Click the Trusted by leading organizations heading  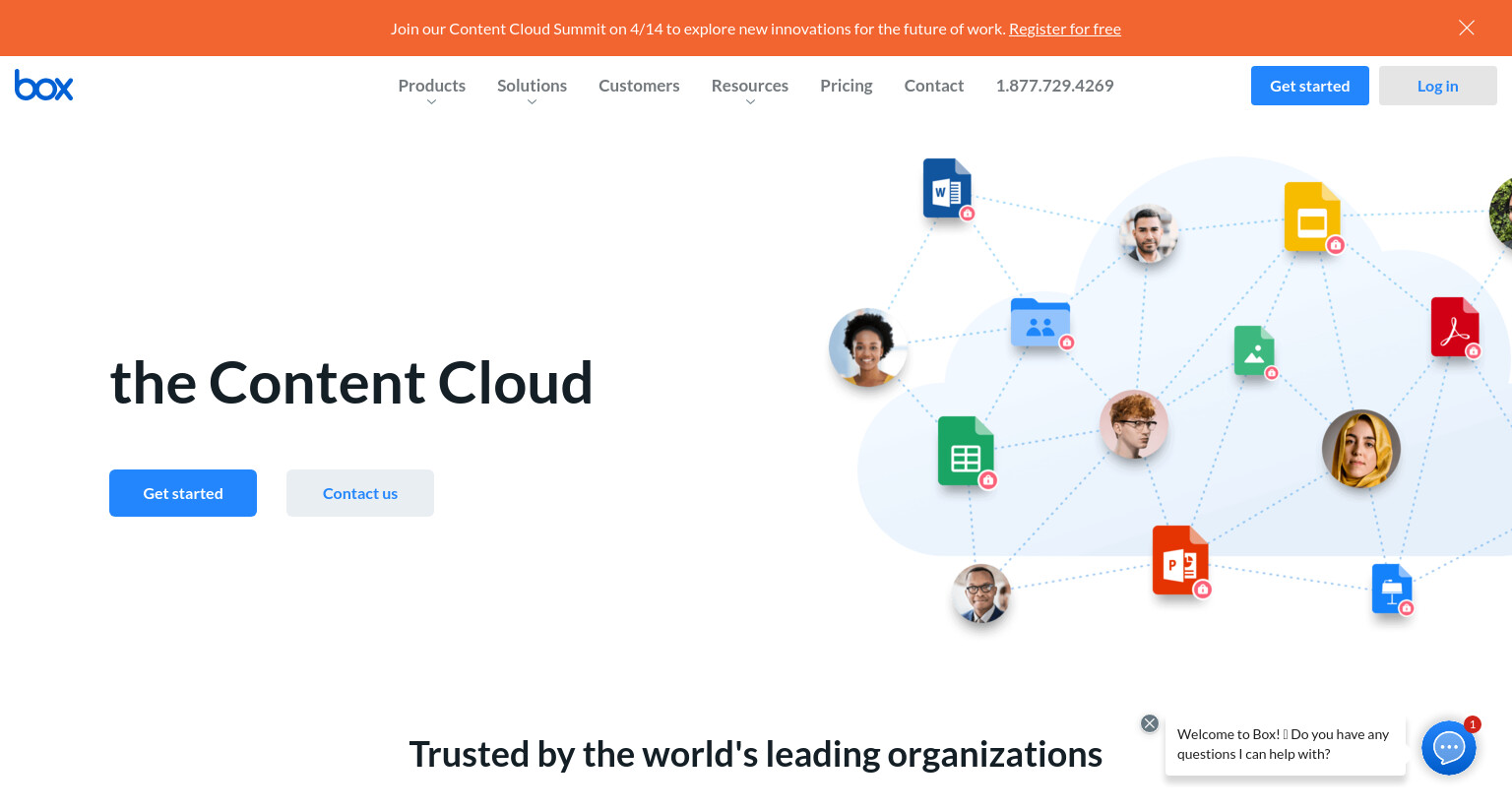tap(756, 755)
